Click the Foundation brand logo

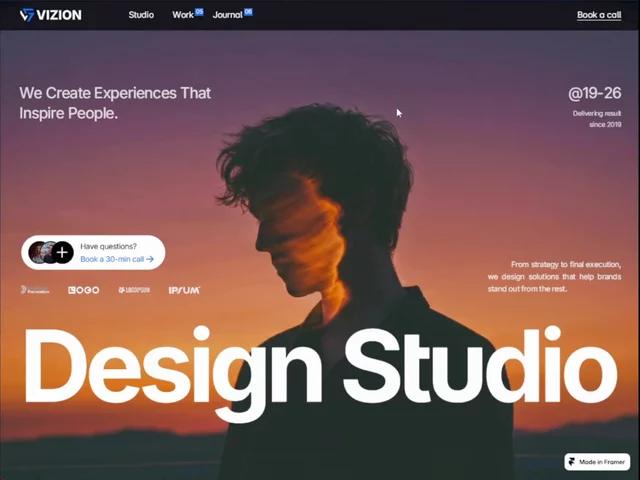pos(35,290)
